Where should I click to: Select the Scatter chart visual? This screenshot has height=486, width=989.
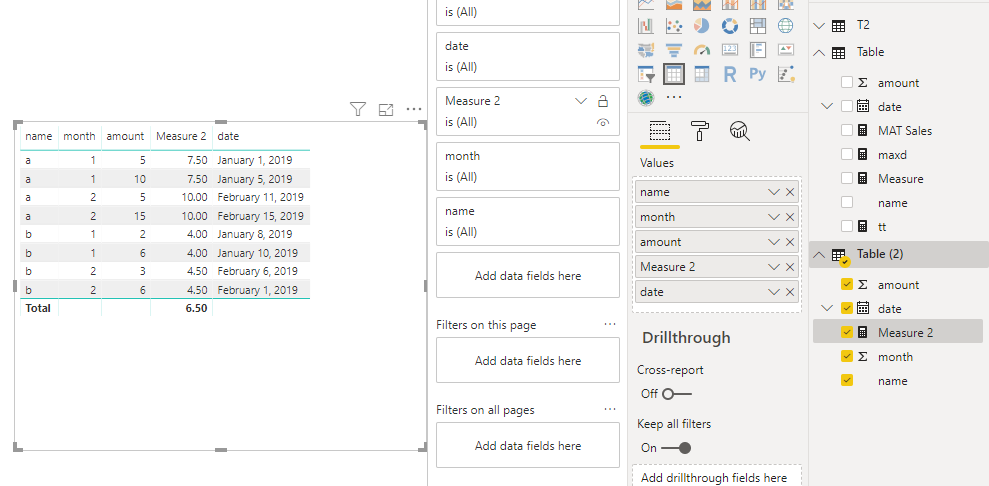point(674,26)
